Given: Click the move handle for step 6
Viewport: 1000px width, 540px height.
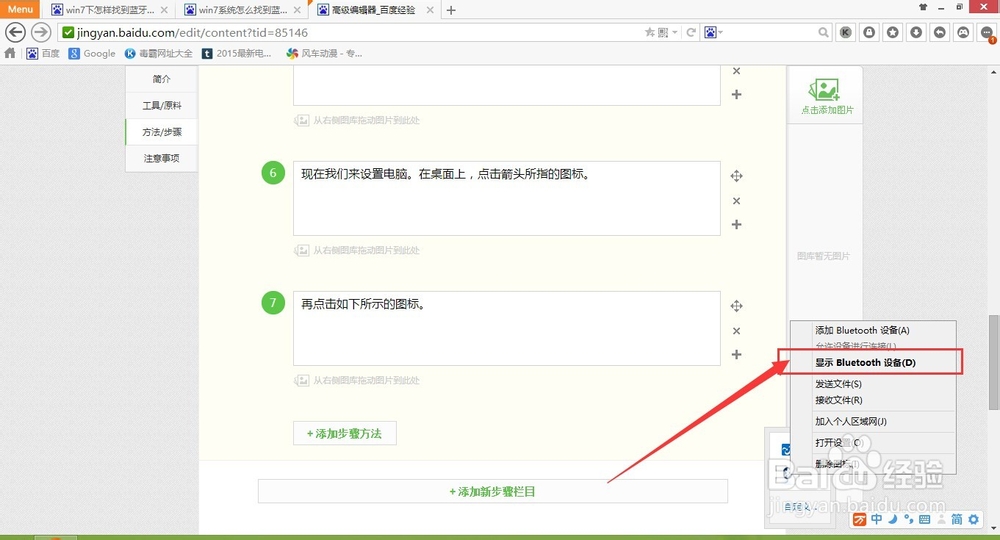Looking at the screenshot, I should (x=737, y=176).
